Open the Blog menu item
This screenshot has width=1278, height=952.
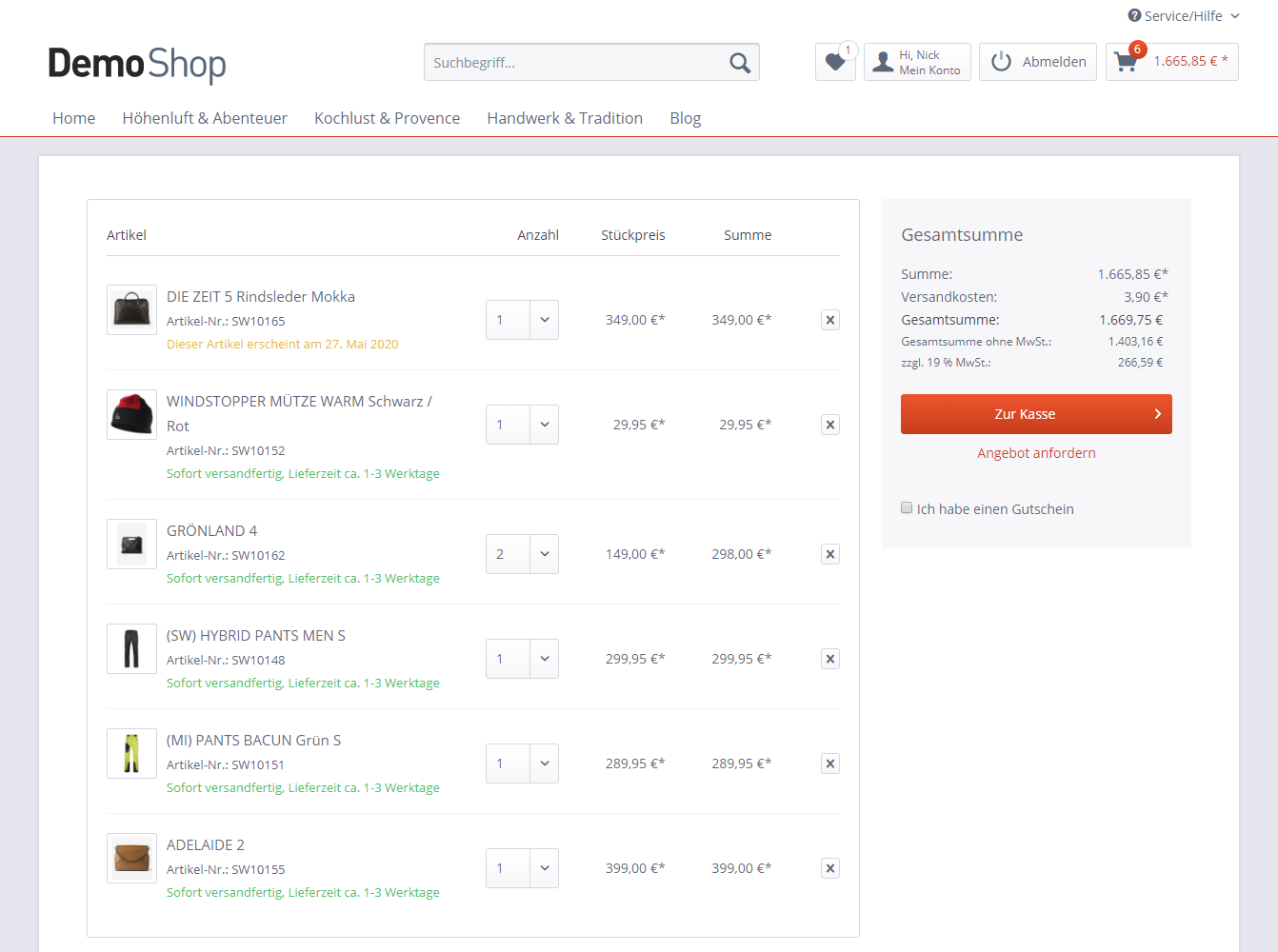pyautogui.click(x=686, y=118)
